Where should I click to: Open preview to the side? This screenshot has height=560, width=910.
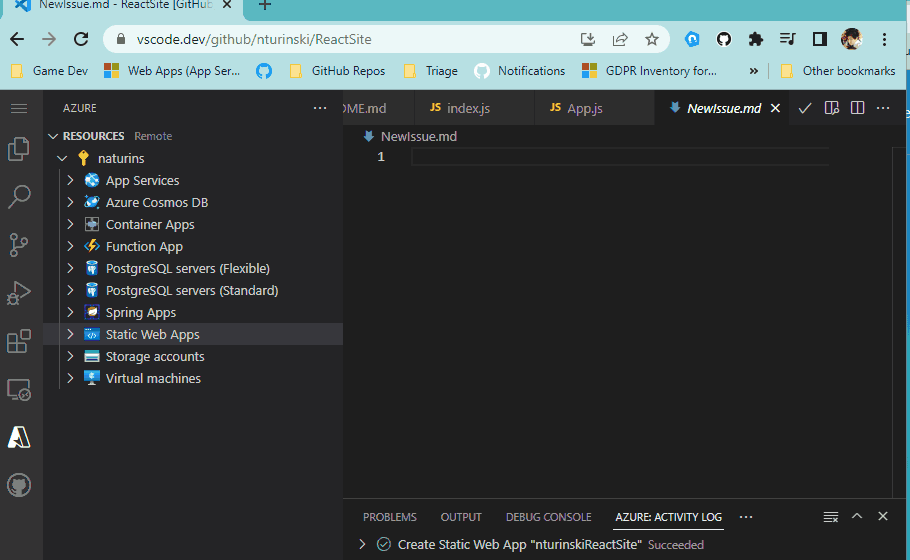coord(832,109)
